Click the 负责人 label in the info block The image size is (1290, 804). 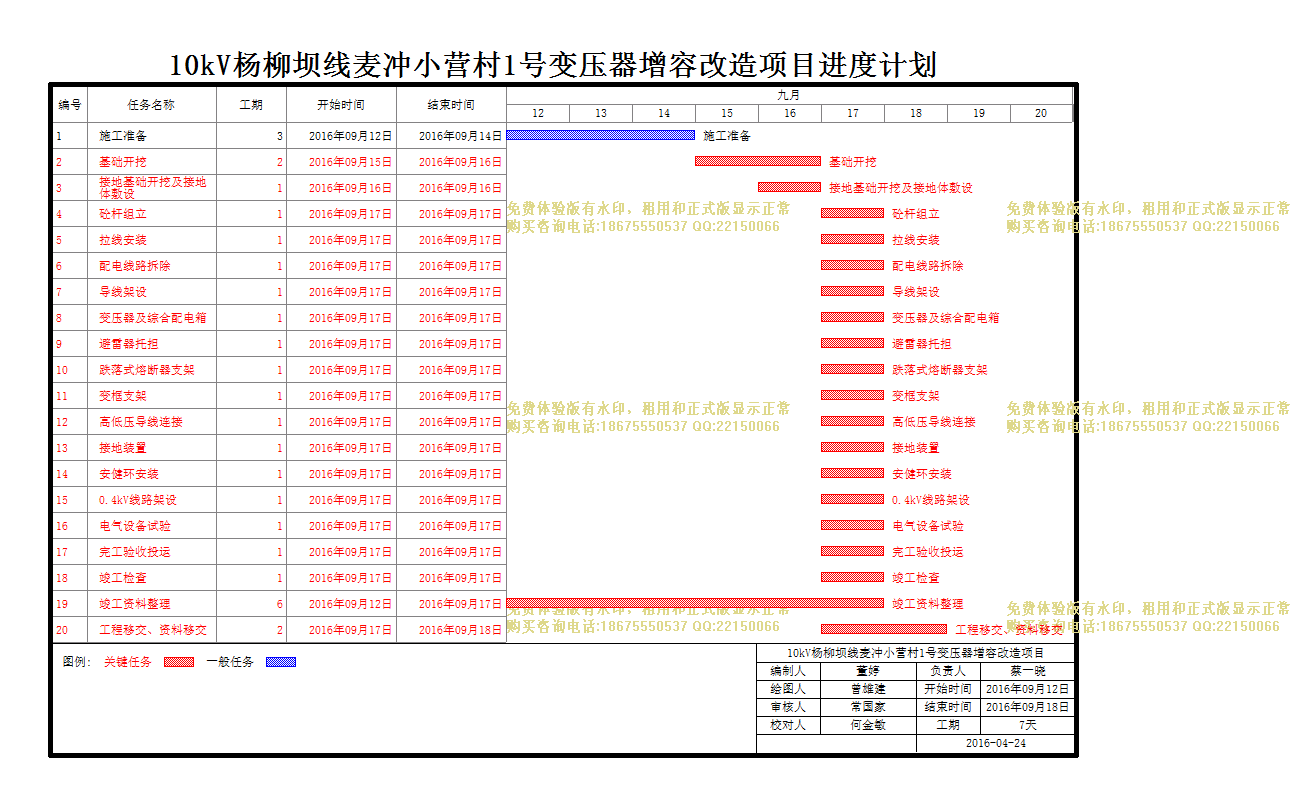pos(948,672)
